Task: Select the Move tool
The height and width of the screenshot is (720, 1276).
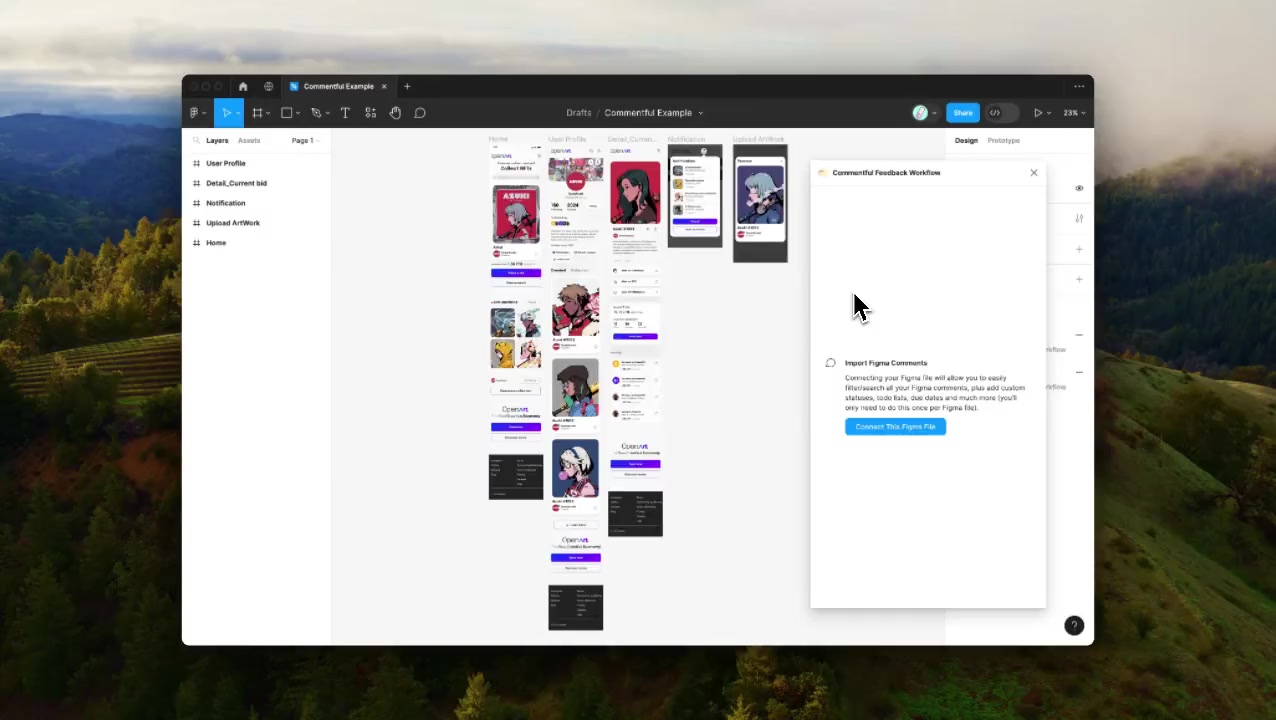Action: point(227,113)
